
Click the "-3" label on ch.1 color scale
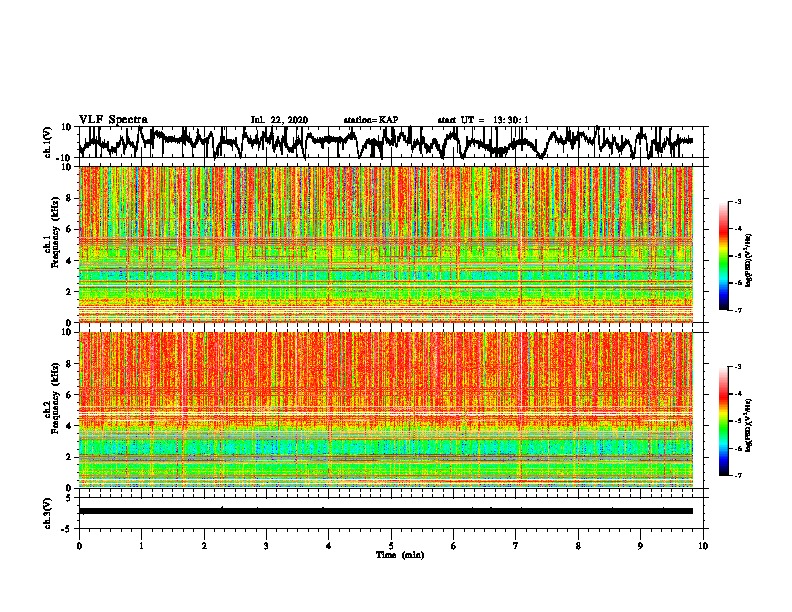click(x=737, y=201)
